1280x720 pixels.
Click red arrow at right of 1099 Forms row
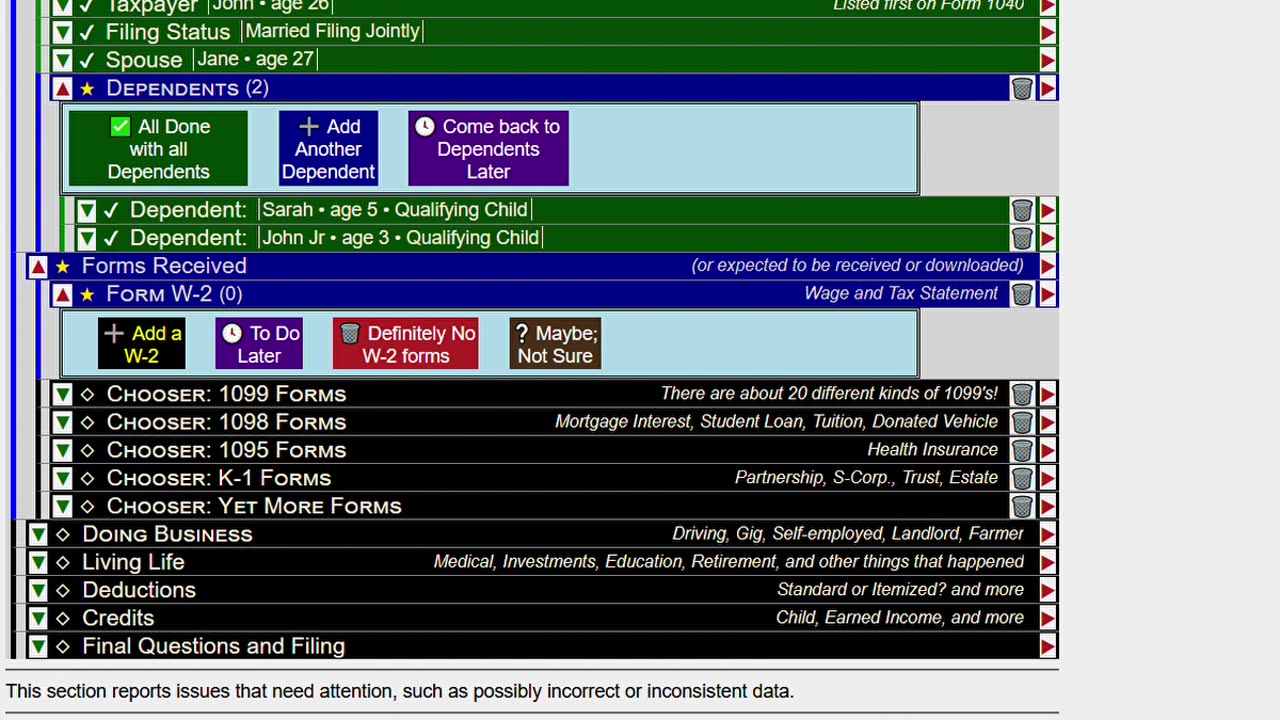(1047, 394)
